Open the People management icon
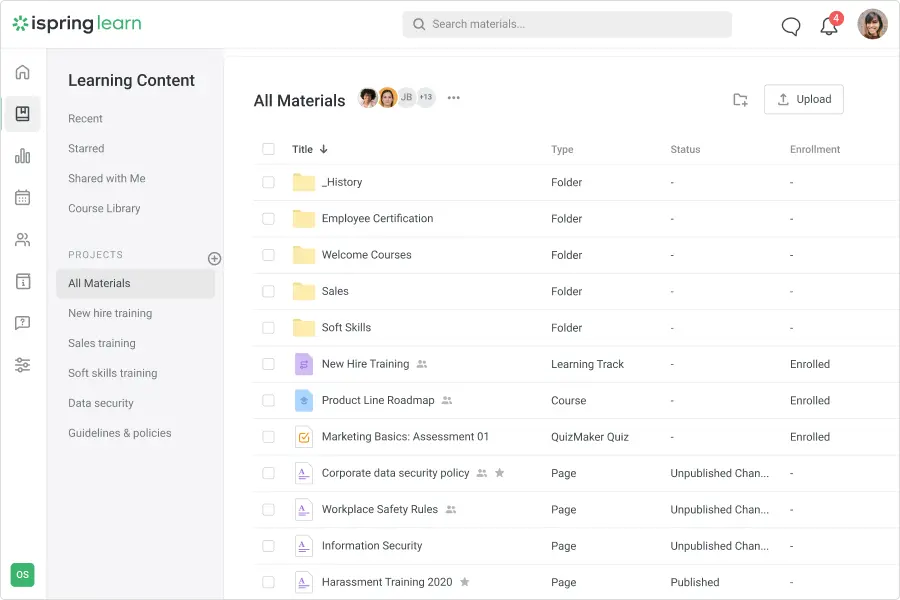The image size is (900, 600). pyautogui.click(x=22, y=239)
